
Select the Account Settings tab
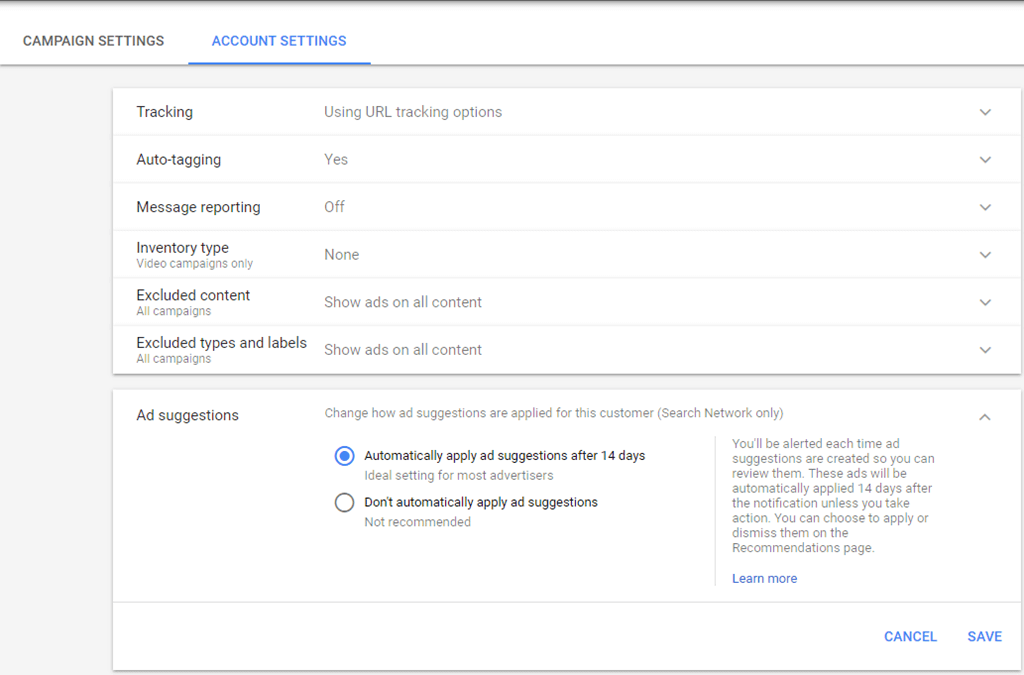(279, 41)
